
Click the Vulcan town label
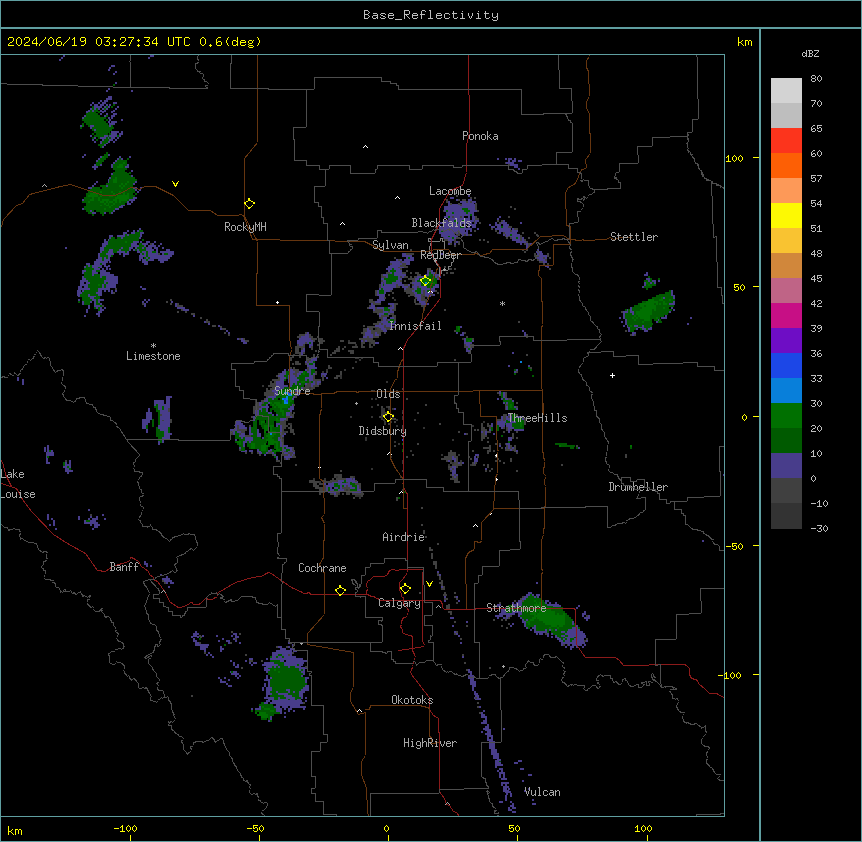pos(543,792)
